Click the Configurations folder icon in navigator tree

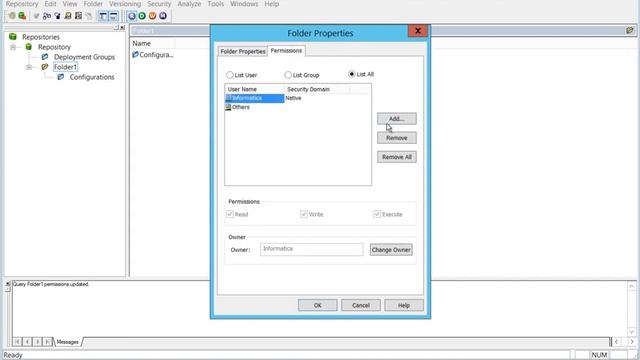click(60, 77)
